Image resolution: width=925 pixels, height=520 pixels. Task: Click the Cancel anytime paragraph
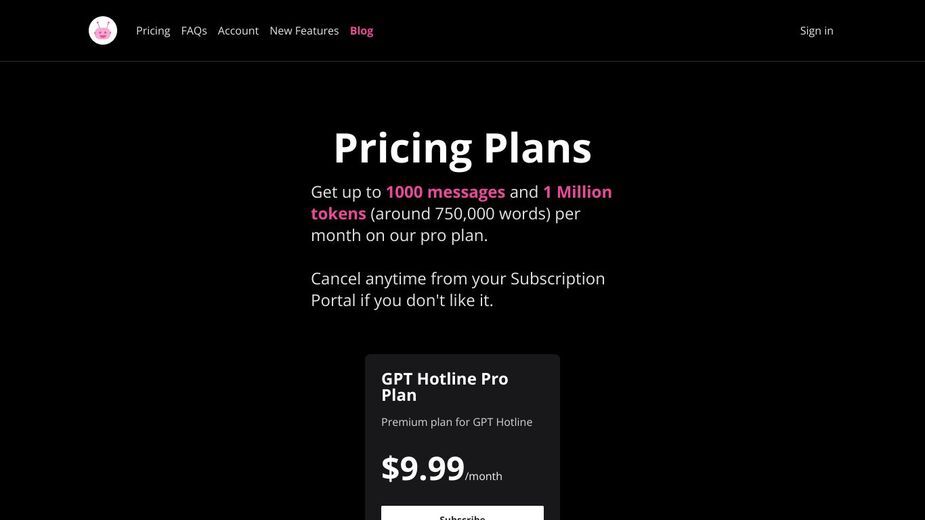(458, 289)
